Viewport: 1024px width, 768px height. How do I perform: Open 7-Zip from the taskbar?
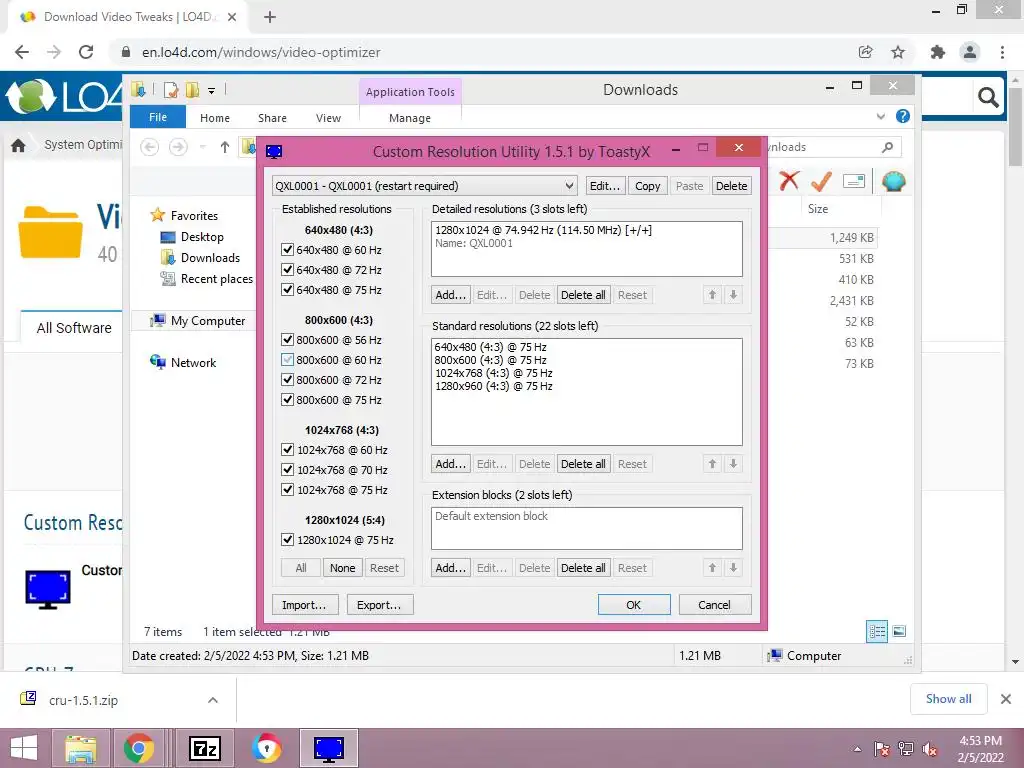point(204,748)
